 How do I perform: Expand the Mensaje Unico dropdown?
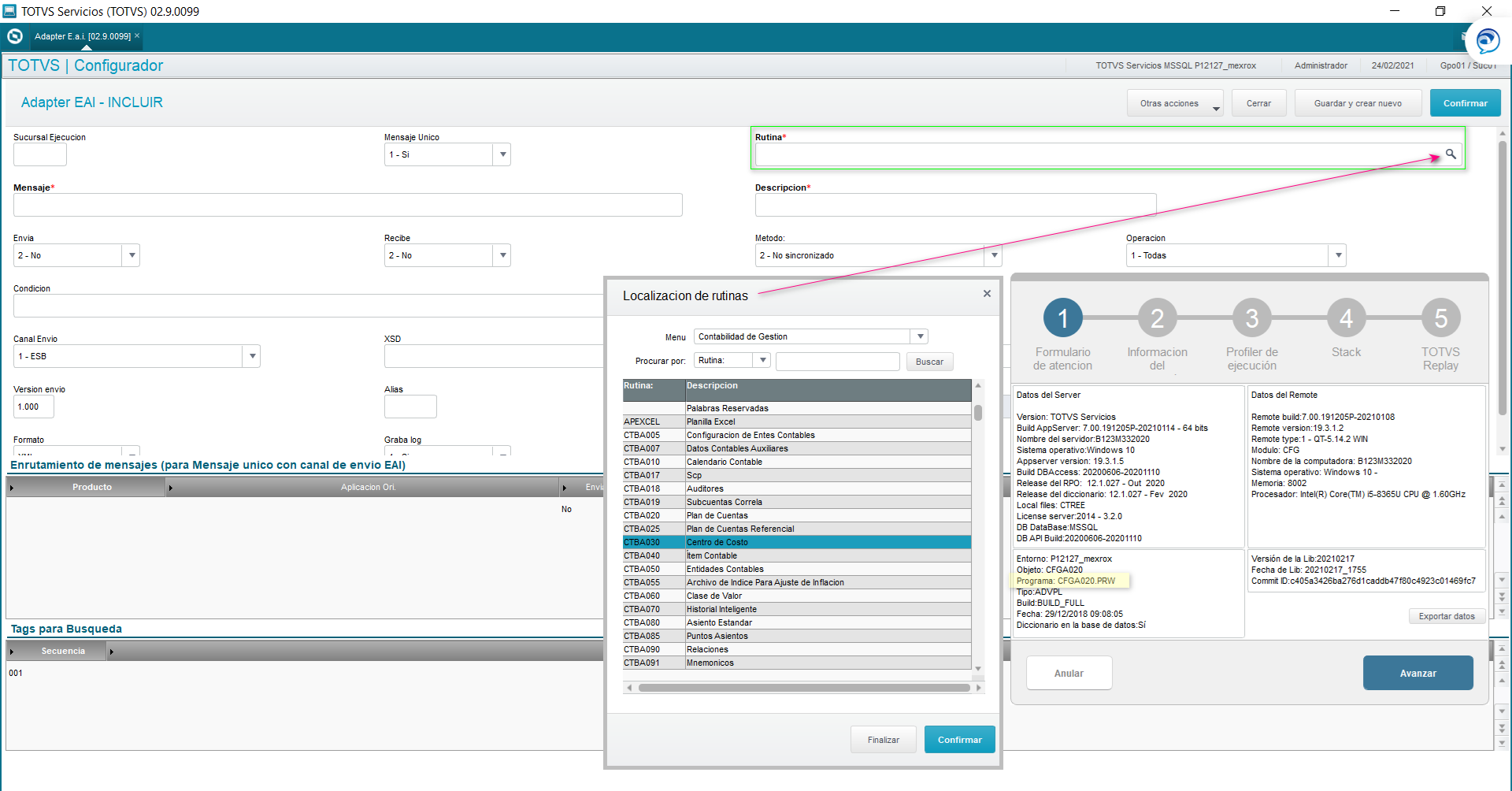click(502, 154)
